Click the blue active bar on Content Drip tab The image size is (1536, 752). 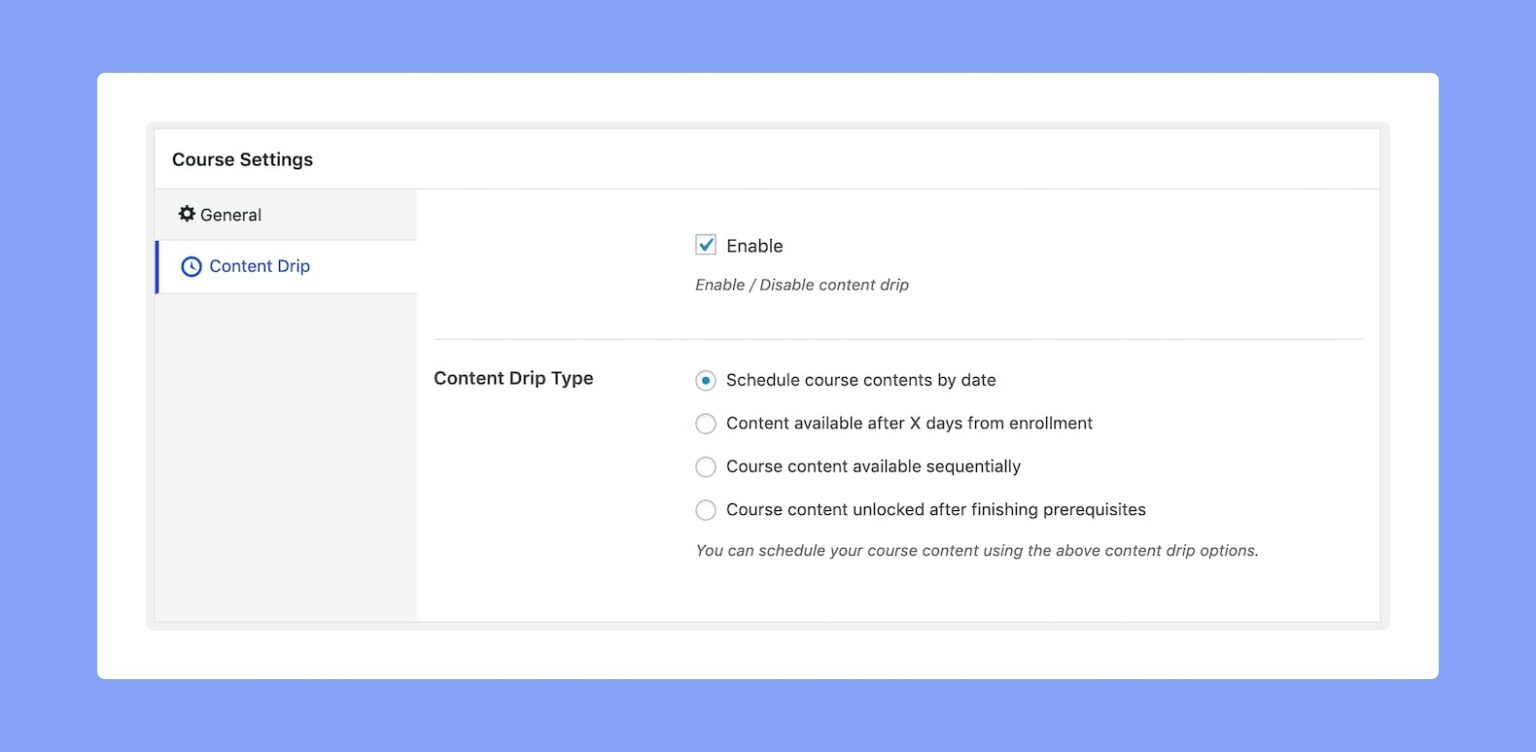point(157,267)
